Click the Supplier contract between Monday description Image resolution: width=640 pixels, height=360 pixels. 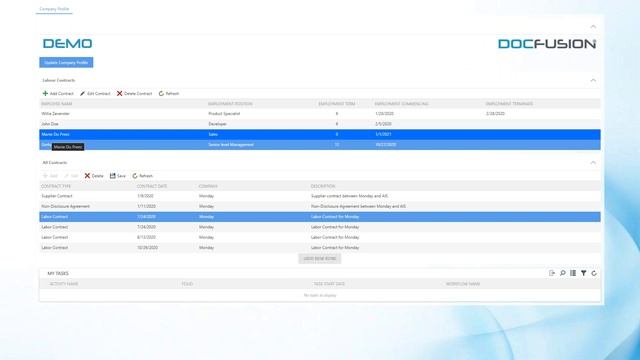[x=349, y=196]
